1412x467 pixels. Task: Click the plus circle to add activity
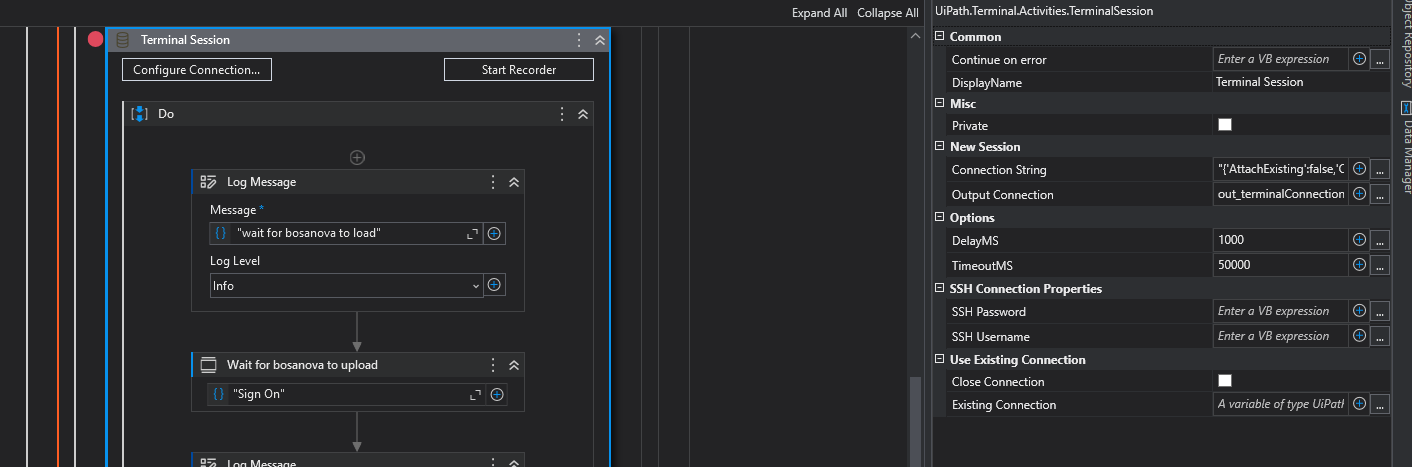[357, 157]
